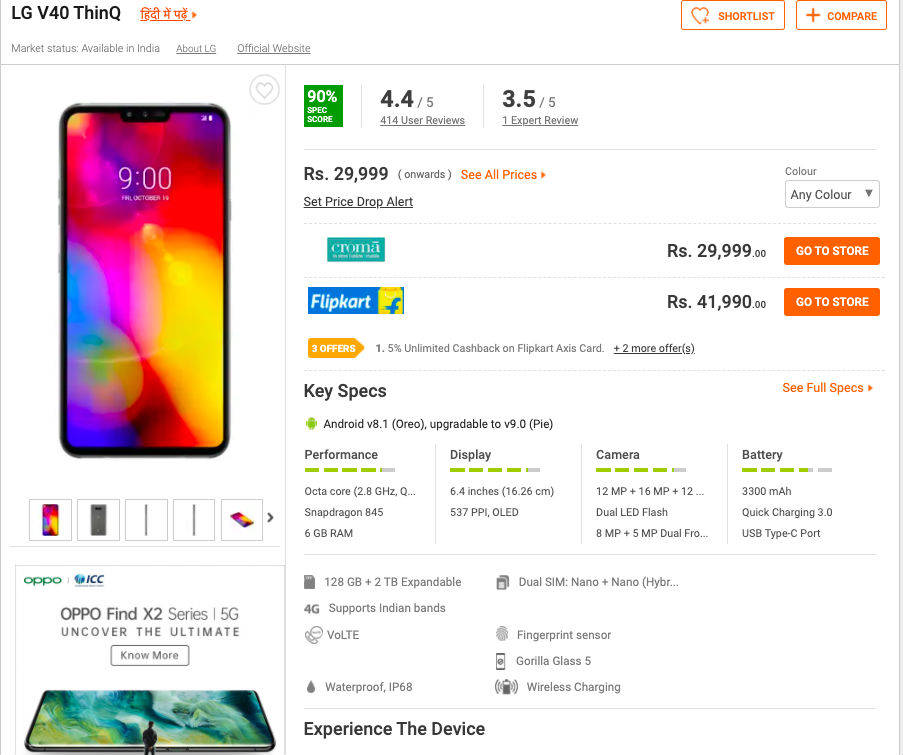Open the 414 User Reviews link
This screenshot has width=903, height=755.
pyautogui.click(x=422, y=121)
